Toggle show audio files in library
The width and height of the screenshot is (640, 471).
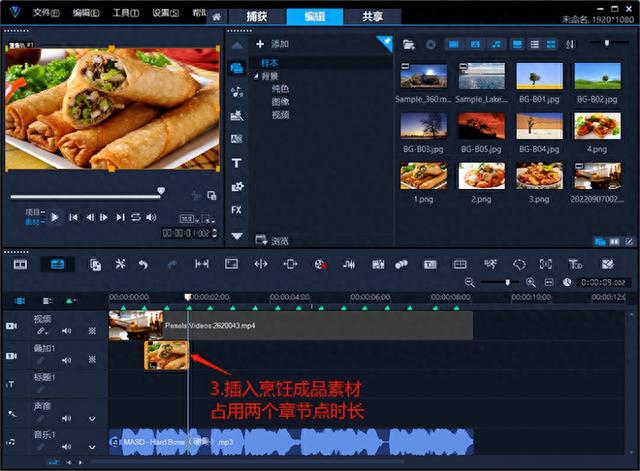coord(496,44)
